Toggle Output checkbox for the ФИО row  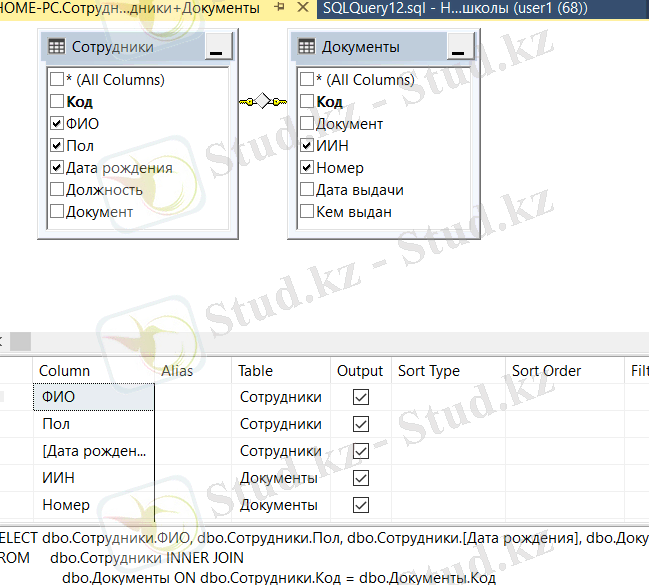[x=361, y=397]
